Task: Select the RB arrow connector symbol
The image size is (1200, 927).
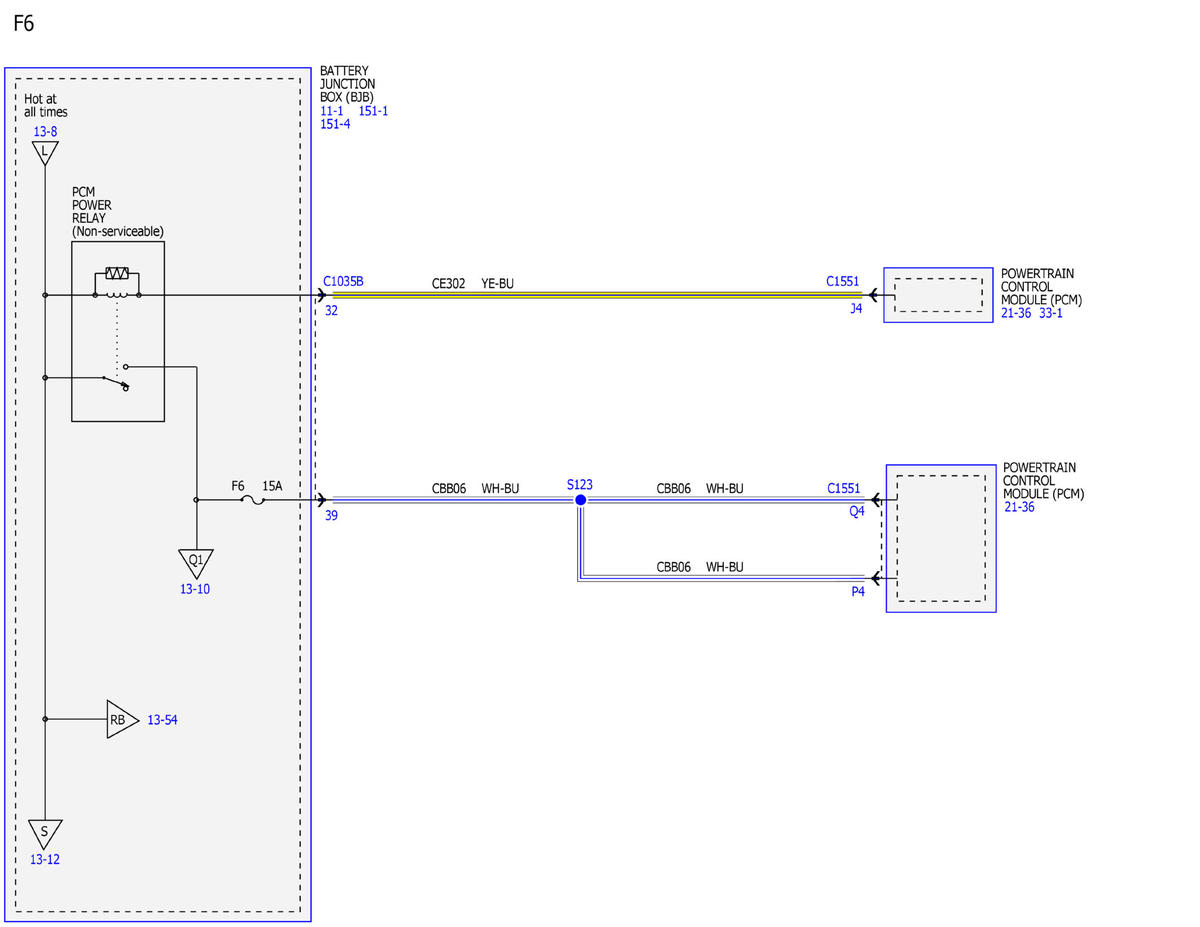Action: 121,719
